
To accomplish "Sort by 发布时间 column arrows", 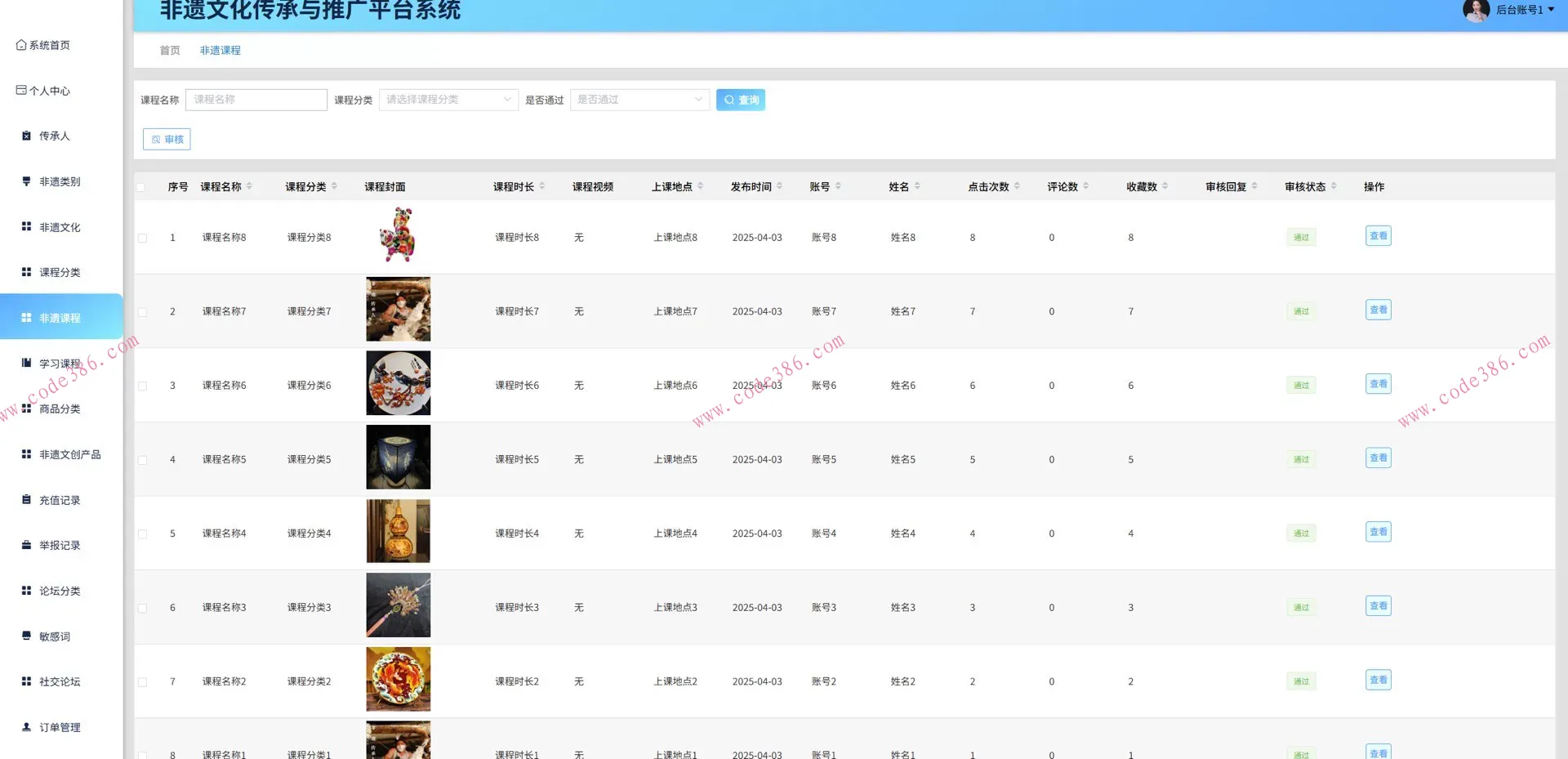I will click(x=780, y=186).
